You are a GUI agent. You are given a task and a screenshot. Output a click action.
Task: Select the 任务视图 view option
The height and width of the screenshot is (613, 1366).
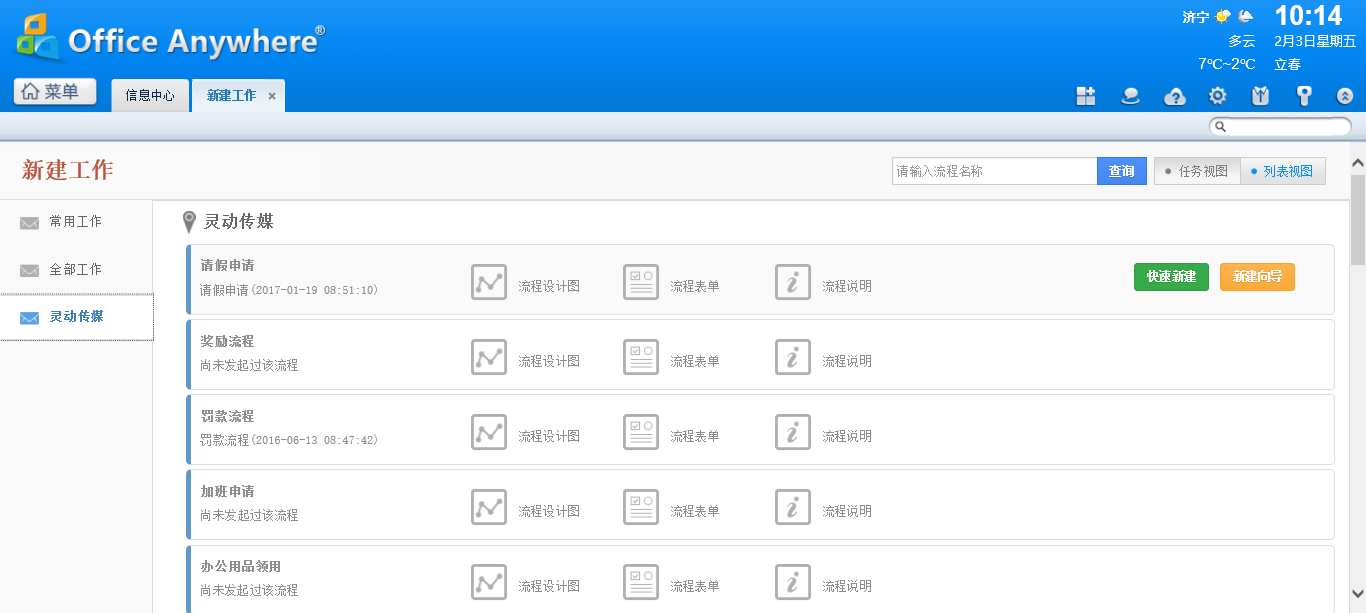coord(1197,171)
